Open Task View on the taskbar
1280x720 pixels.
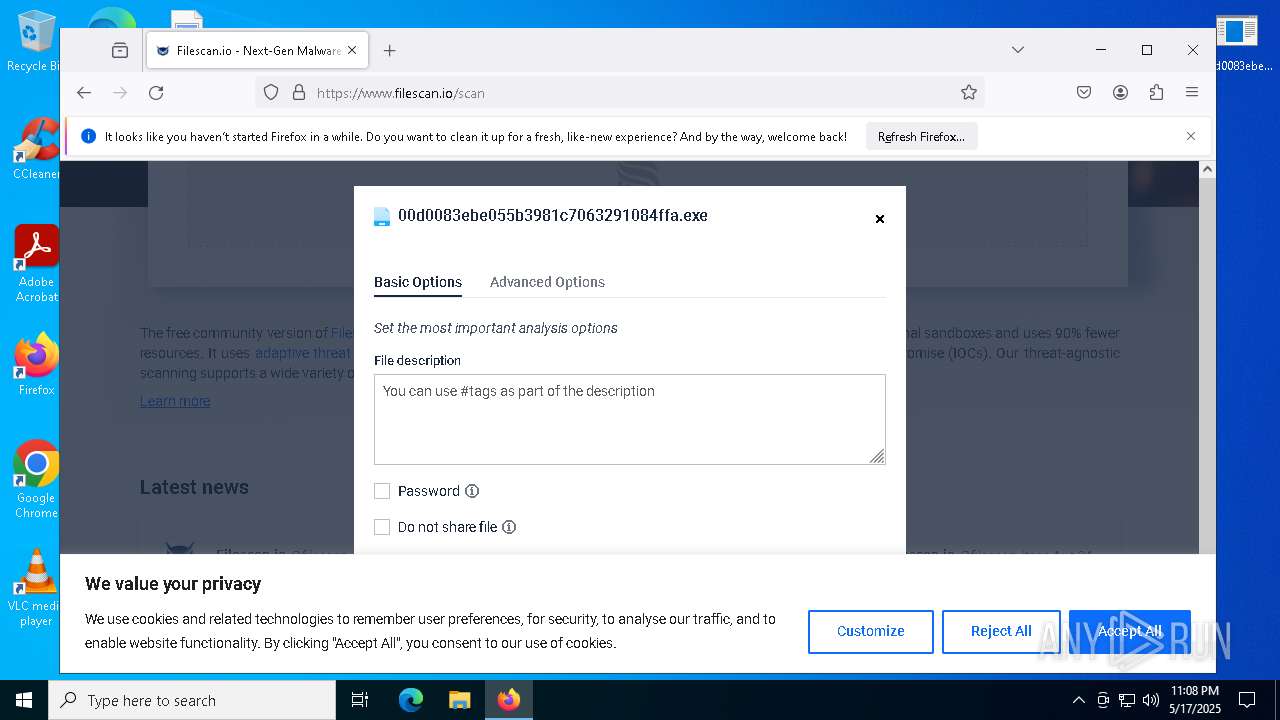click(x=360, y=700)
